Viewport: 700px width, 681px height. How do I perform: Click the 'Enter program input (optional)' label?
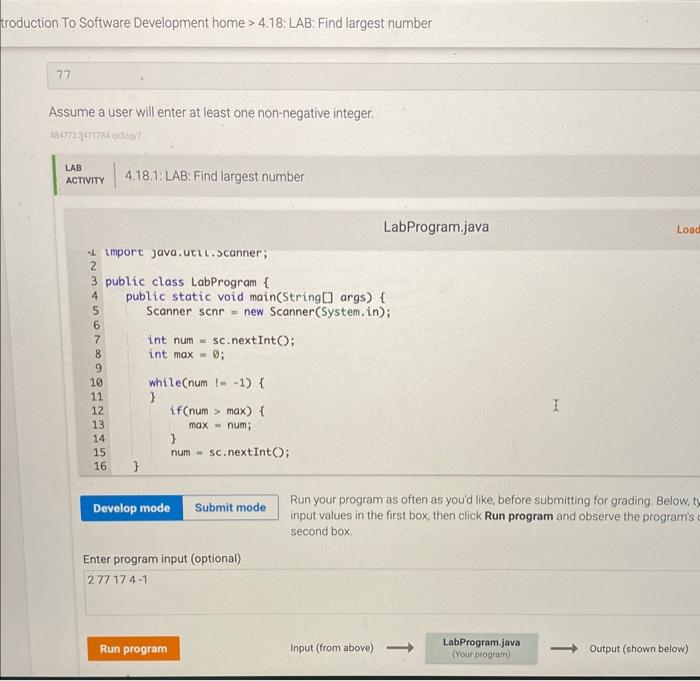click(x=162, y=559)
